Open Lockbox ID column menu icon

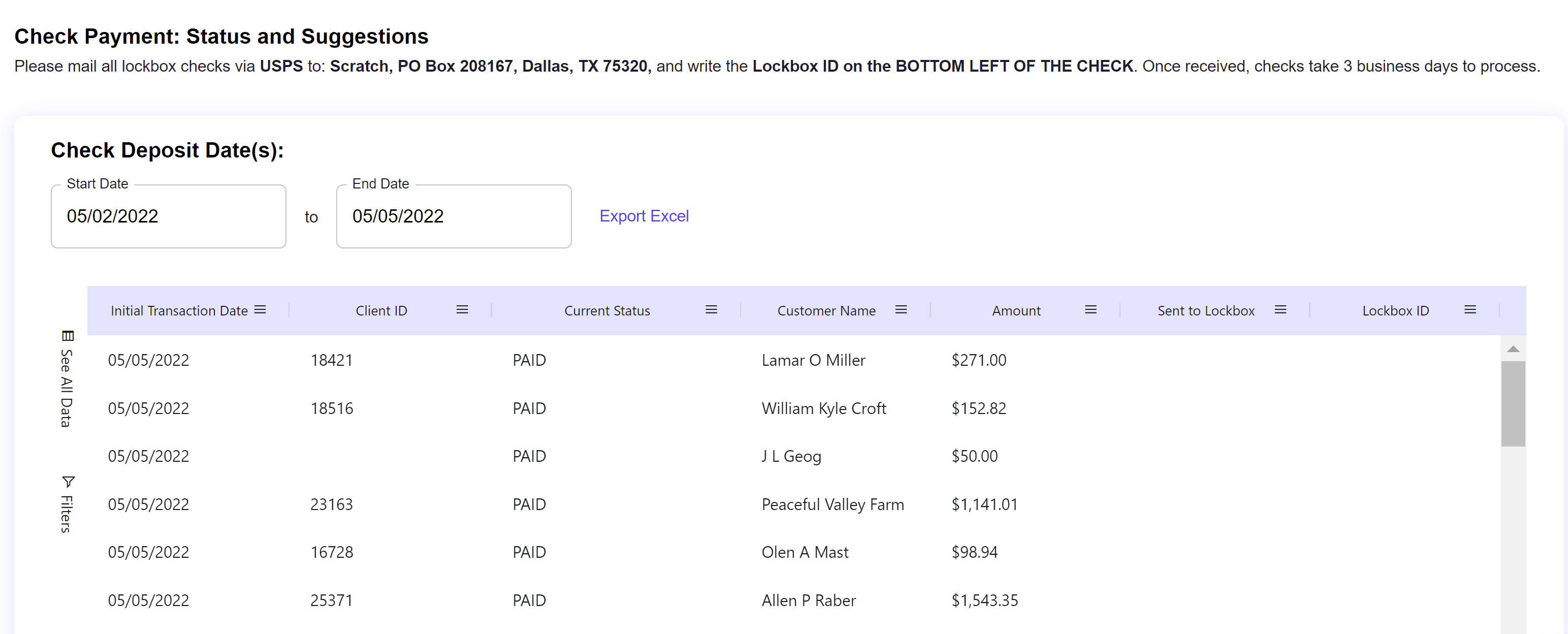point(1470,310)
